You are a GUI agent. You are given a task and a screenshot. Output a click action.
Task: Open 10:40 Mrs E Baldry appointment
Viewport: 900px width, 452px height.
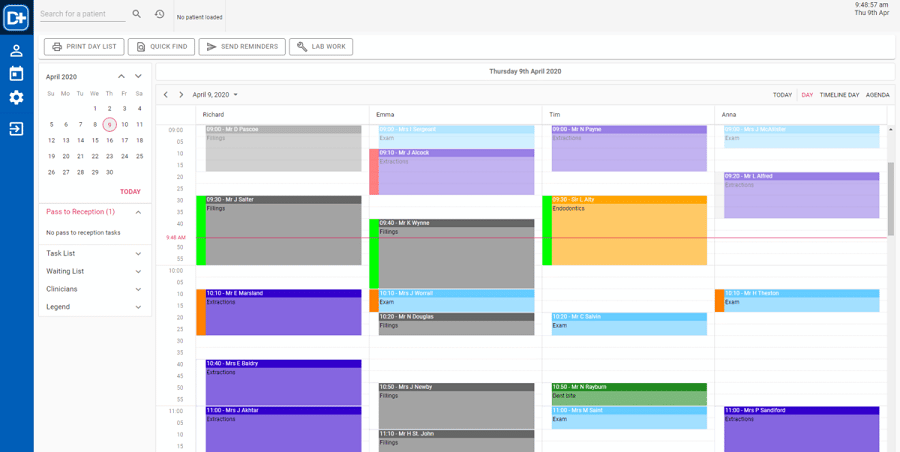coord(284,383)
